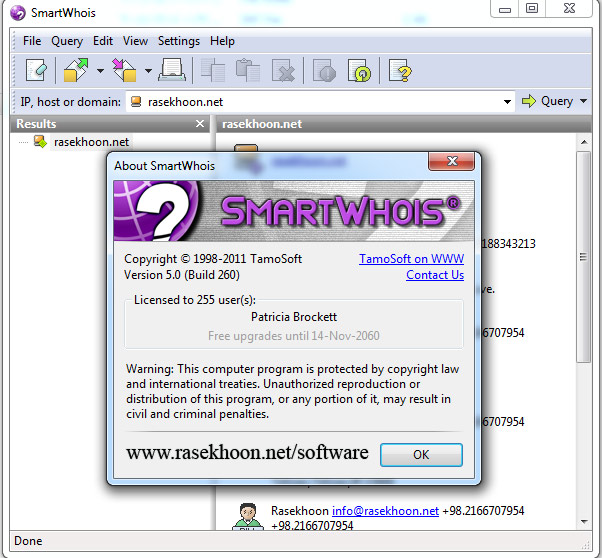This screenshot has width=602, height=558.
Task: Click the SmartWhois title bar app icon
Action: (18, 13)
